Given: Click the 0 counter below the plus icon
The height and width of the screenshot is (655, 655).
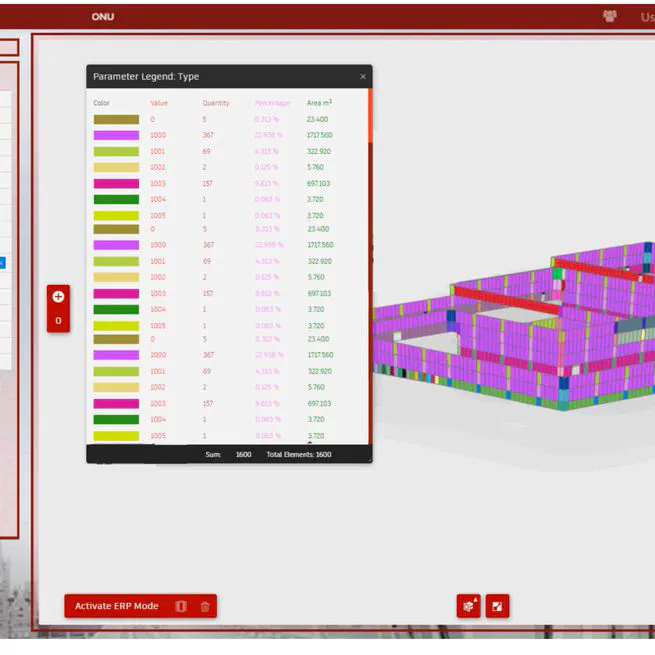Looking at the screenshot, I should pos(58,320).
